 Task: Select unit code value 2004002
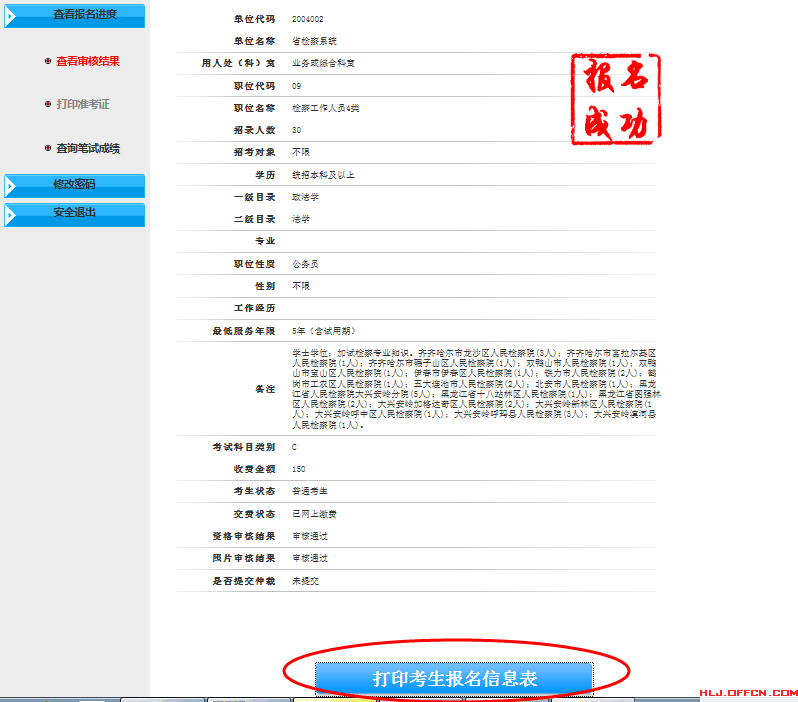(x=307, y=19)
